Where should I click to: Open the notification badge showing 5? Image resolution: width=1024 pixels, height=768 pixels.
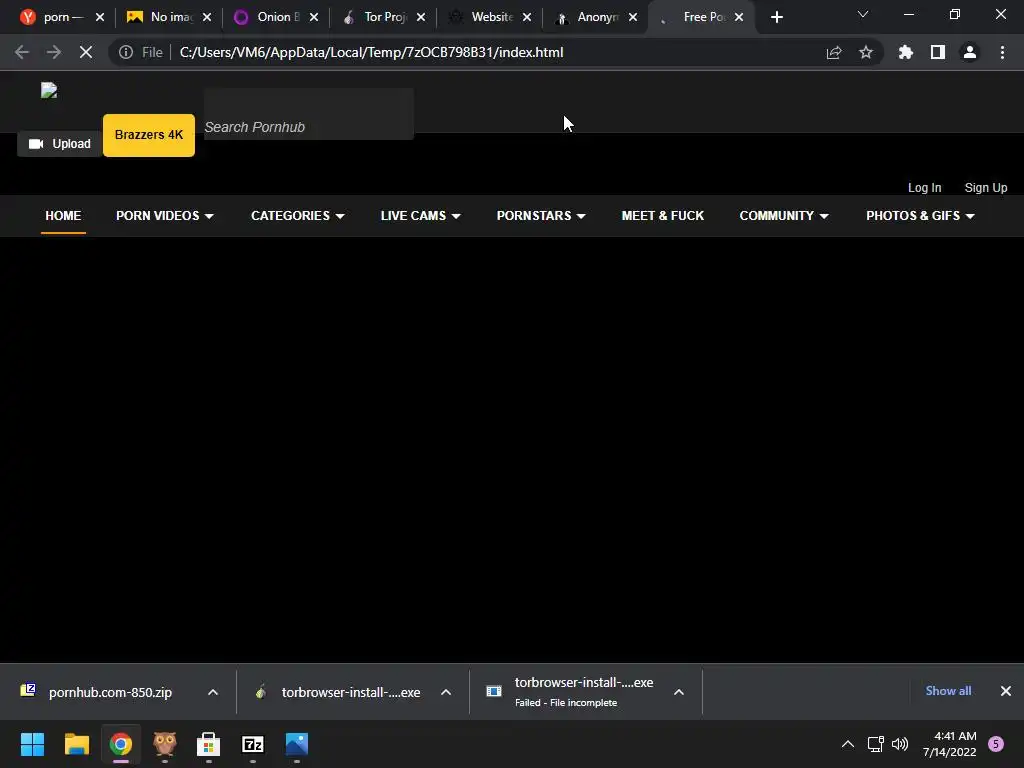coord(996,744)
